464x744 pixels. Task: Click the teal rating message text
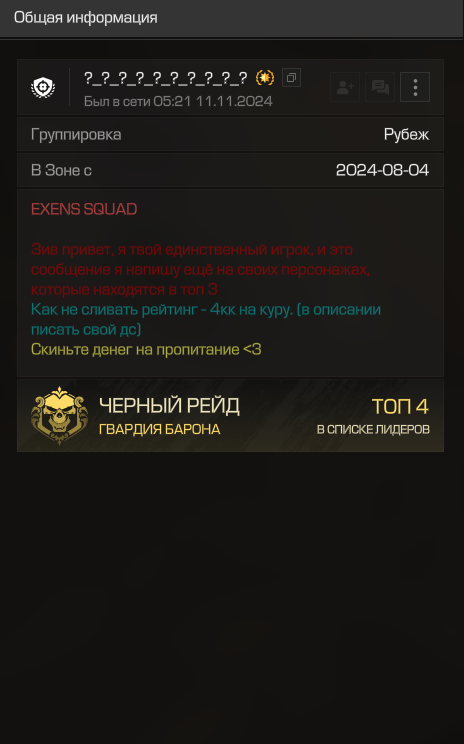[x=206, y=319]
